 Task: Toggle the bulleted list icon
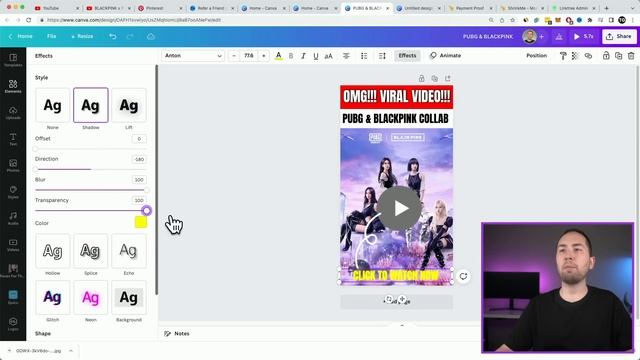pos(364,56)
